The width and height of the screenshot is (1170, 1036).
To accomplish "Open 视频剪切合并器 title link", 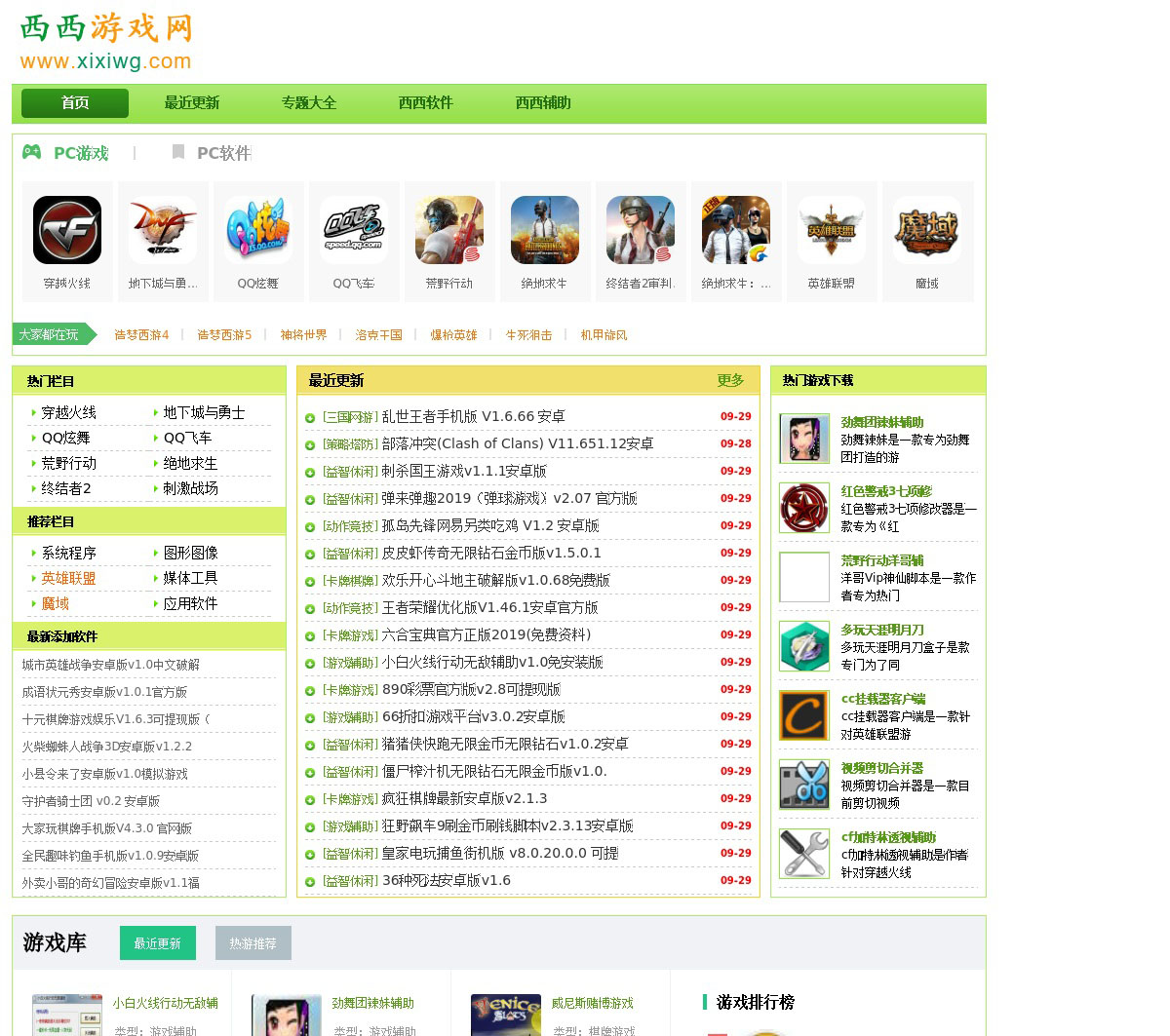I will [882, 768].
